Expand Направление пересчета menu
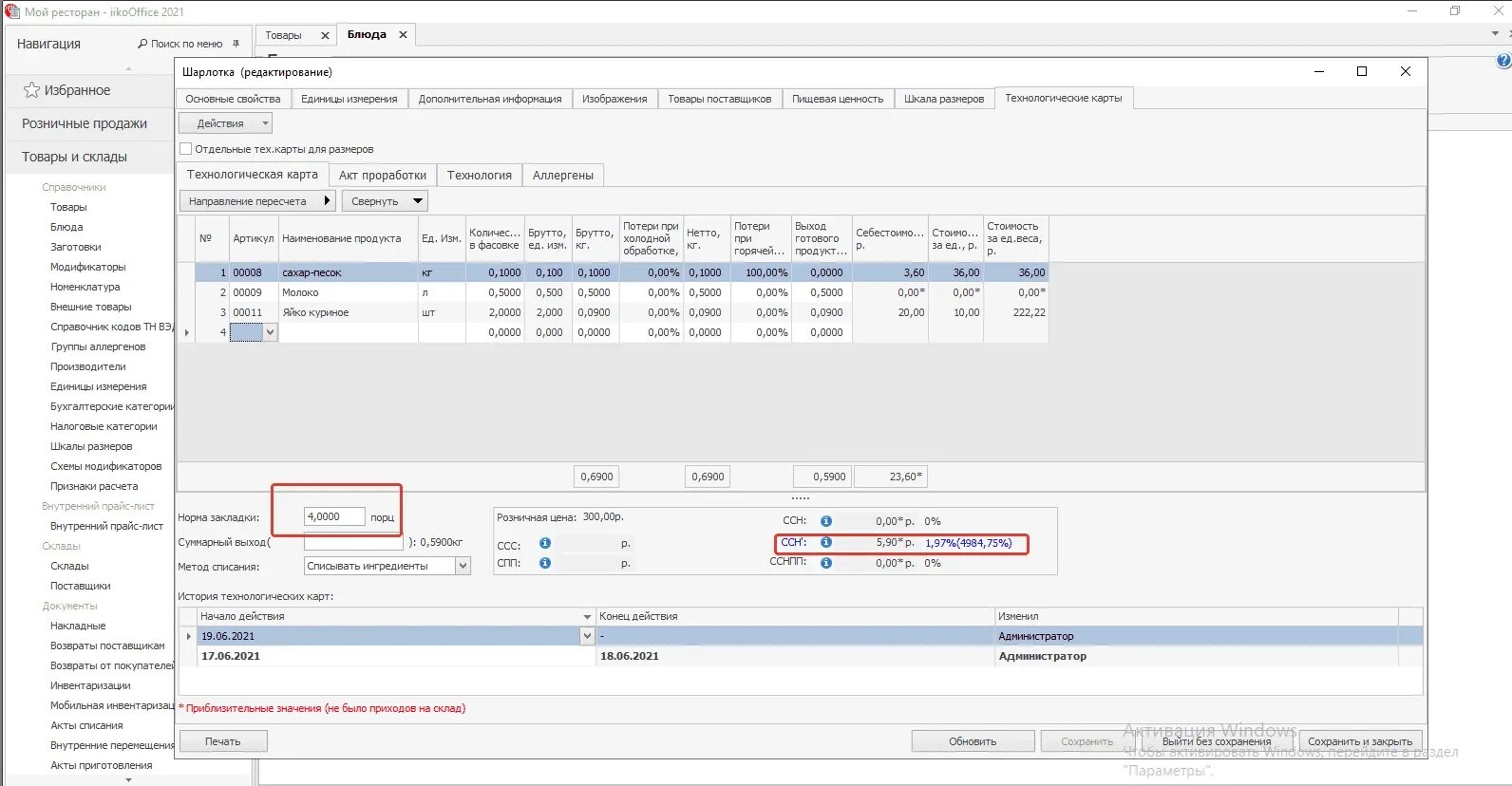This screenshot has height=786, width=1512. [x=257, y=201]
